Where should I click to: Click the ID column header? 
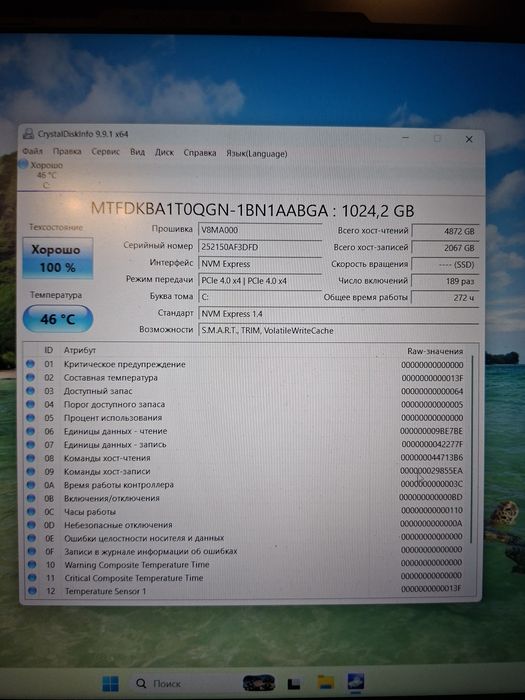pyautogui.click(x=49, y=350)
